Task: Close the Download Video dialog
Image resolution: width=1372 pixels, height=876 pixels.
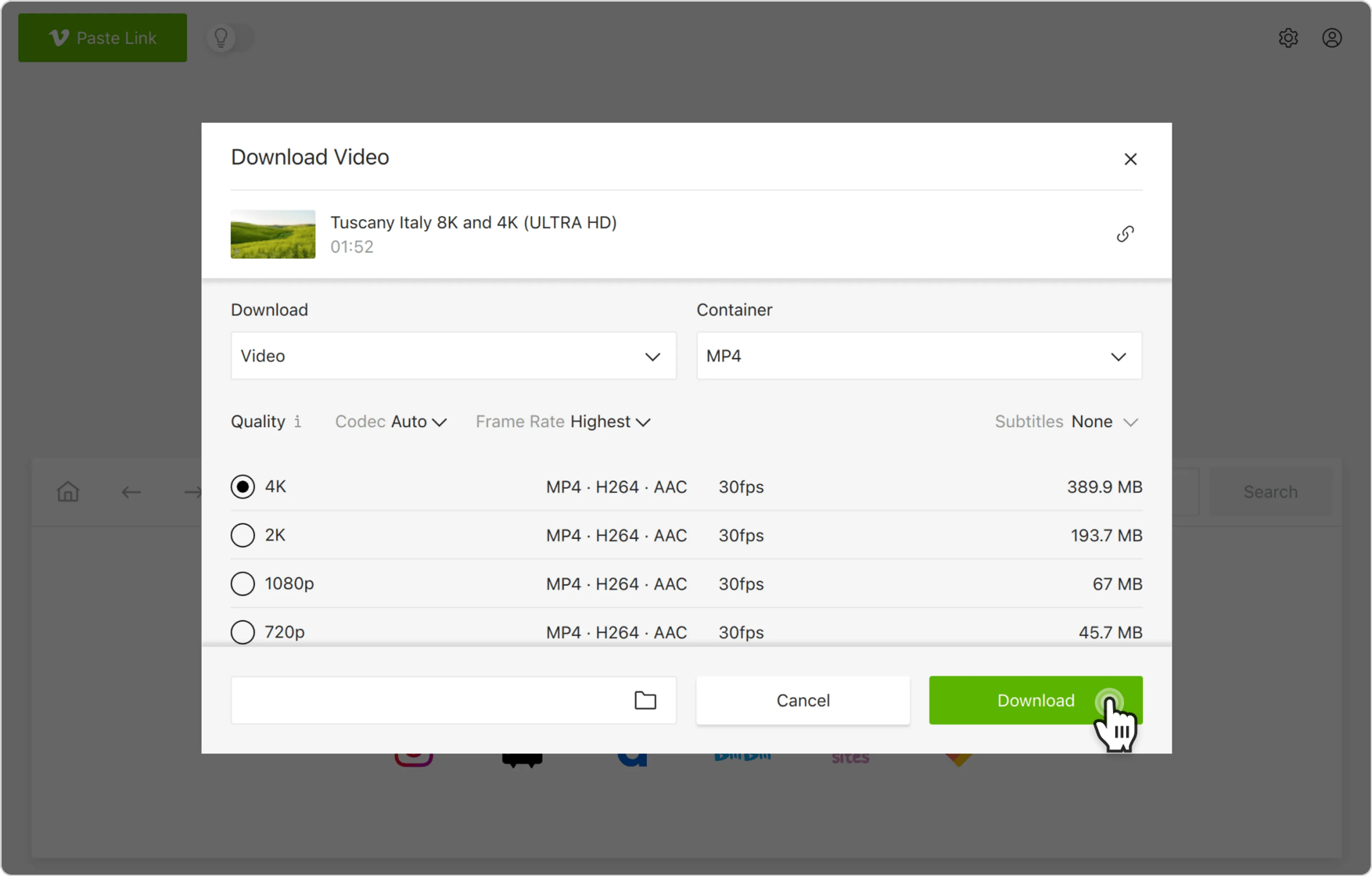Action: coord(1130,159)
